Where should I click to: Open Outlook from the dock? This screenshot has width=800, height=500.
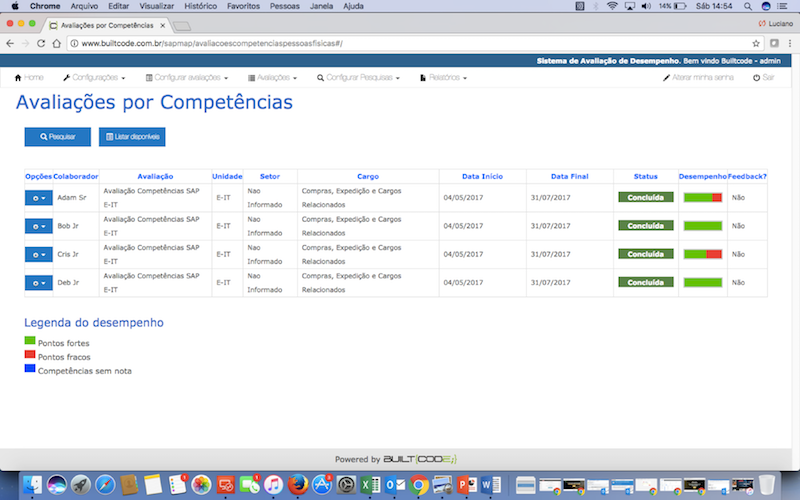click(x=394, y=485)
